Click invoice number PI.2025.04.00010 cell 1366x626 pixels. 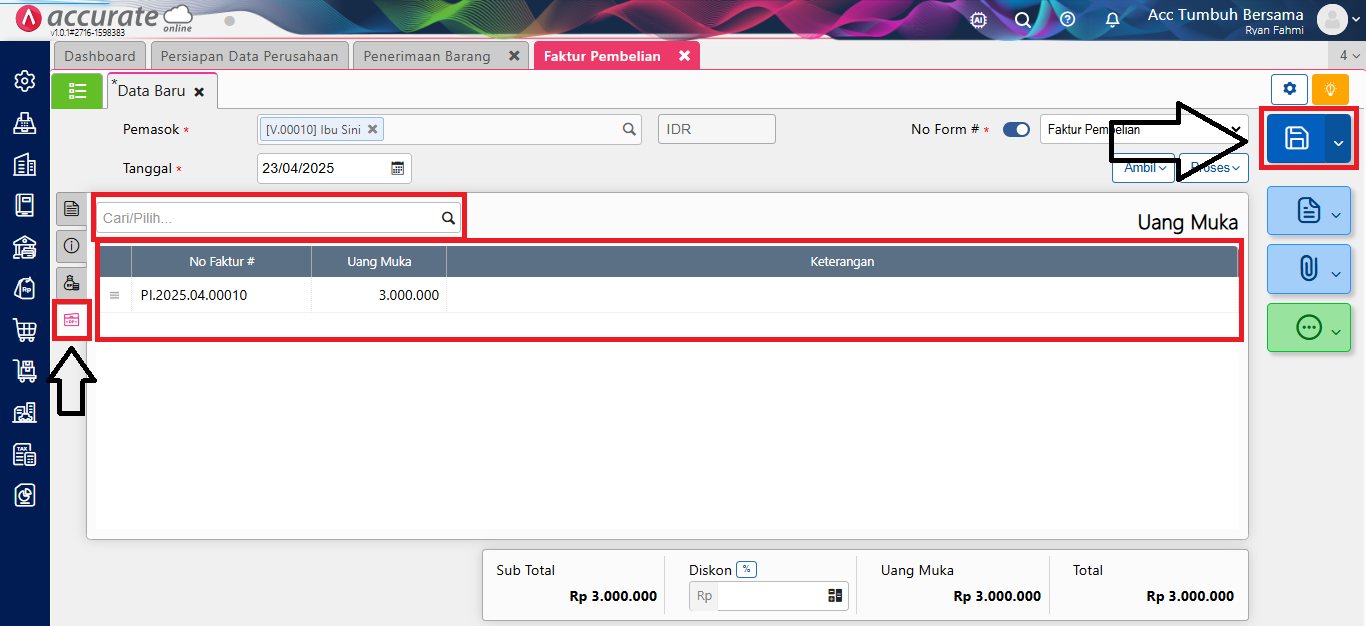coord(222,295)
